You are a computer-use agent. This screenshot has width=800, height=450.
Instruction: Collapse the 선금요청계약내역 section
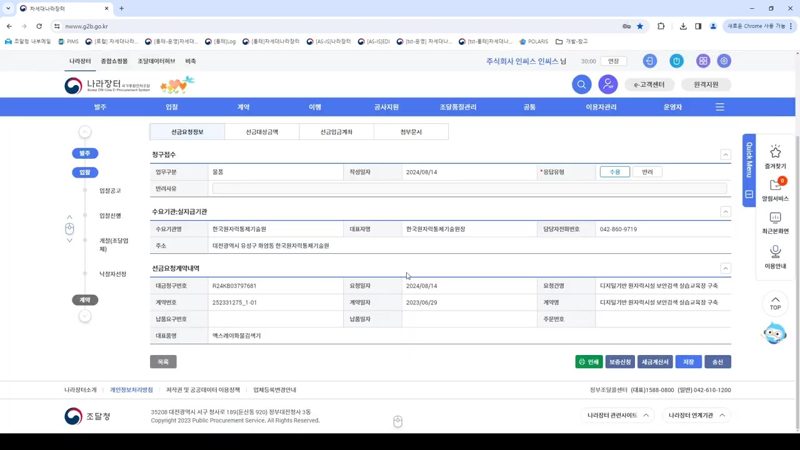pos(725,268)
